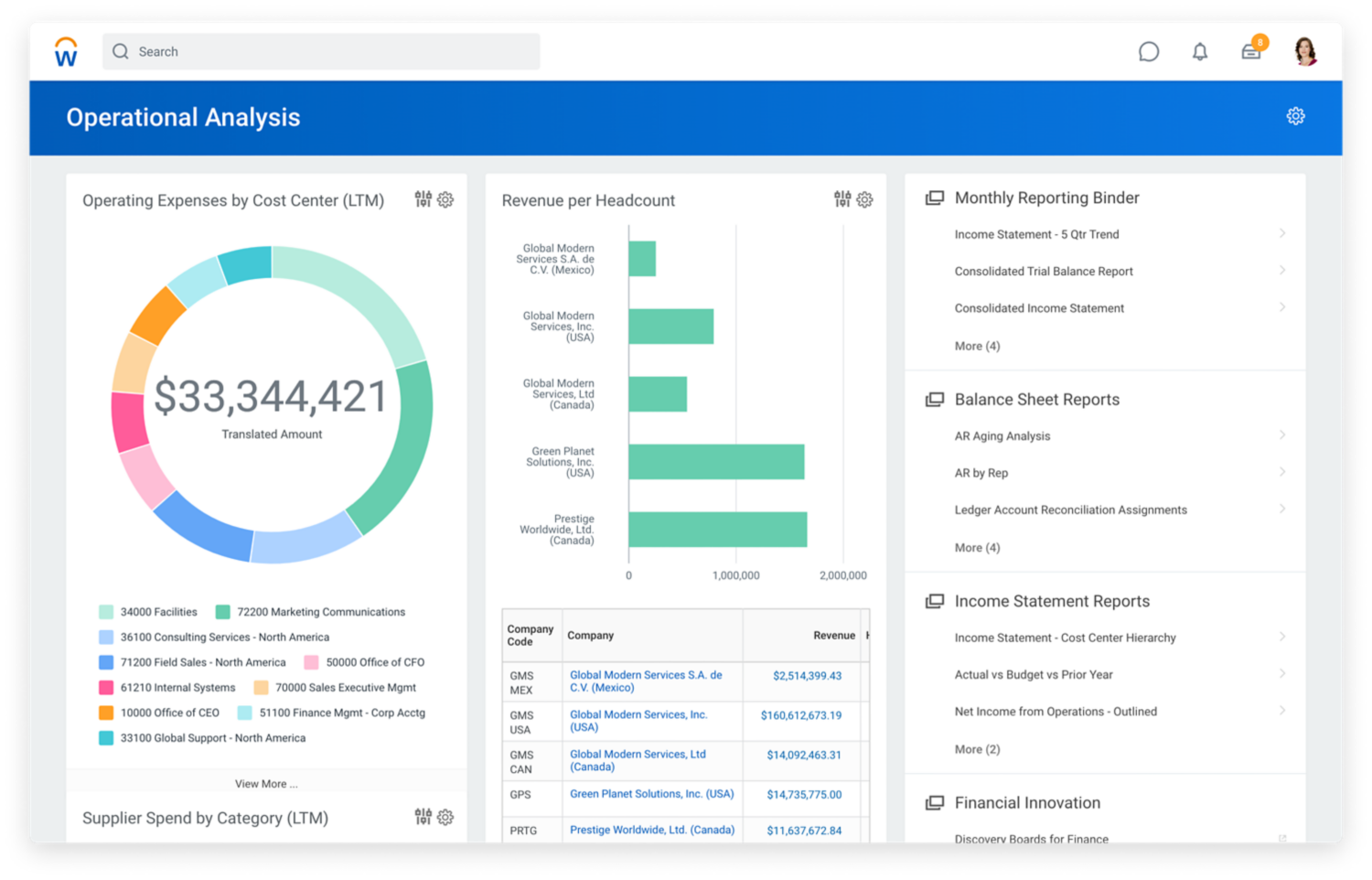Click the Workday logo
This screenshot has width=1372, height=880.
tap(65, 51)
